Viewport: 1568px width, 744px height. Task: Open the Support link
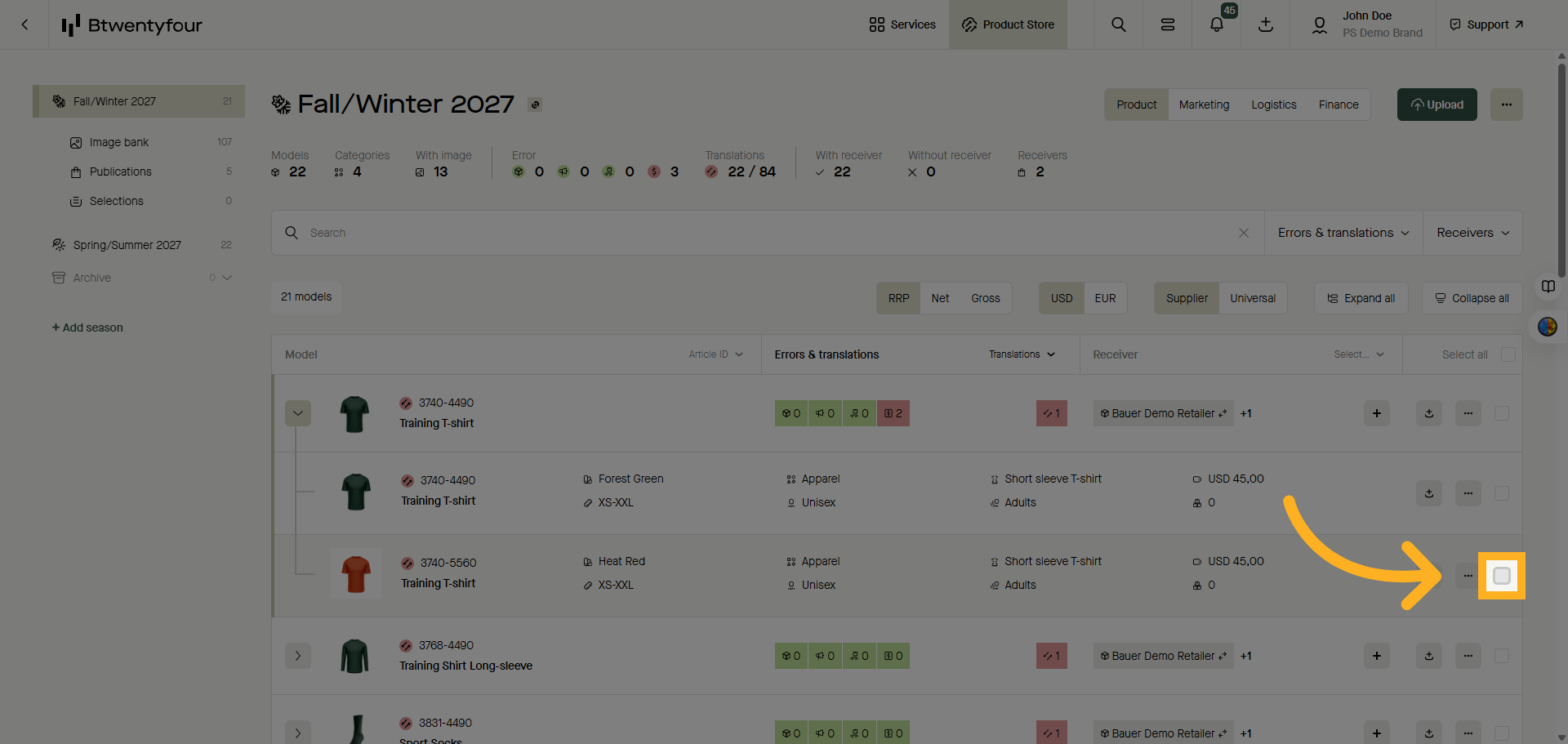point(1487,25)
